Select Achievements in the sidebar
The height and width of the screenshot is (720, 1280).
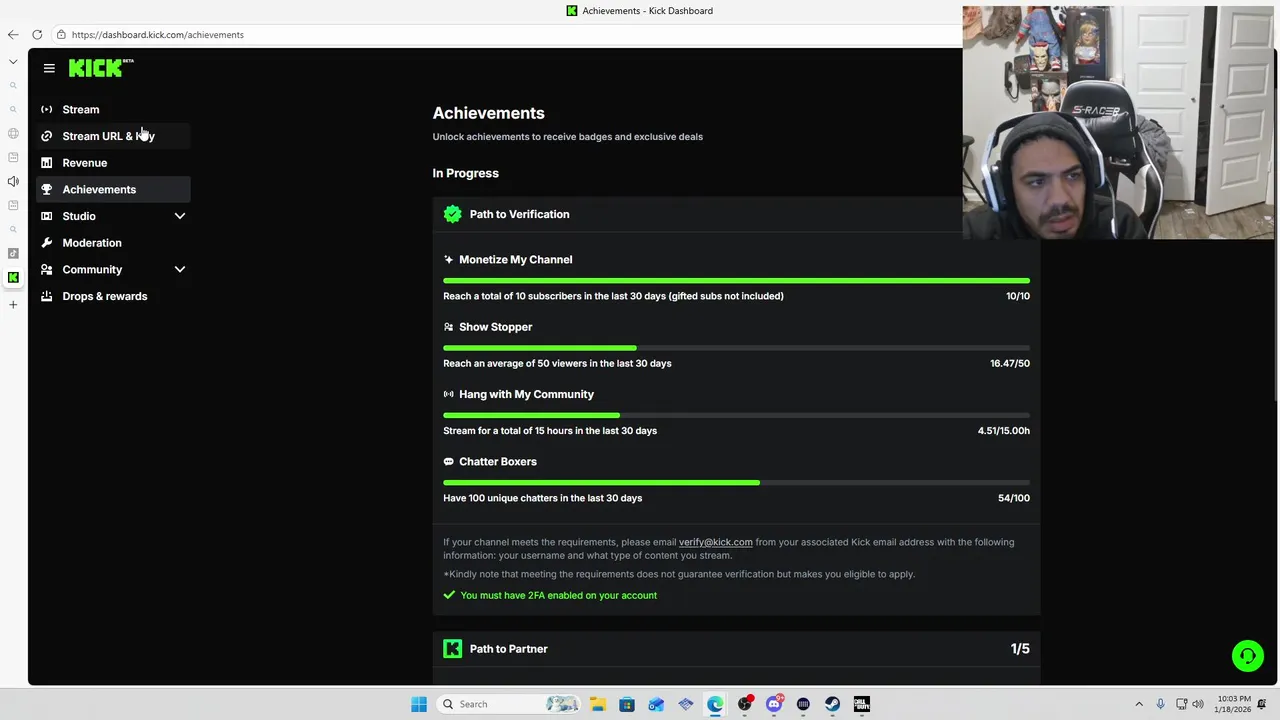click(x=113, y=189)
